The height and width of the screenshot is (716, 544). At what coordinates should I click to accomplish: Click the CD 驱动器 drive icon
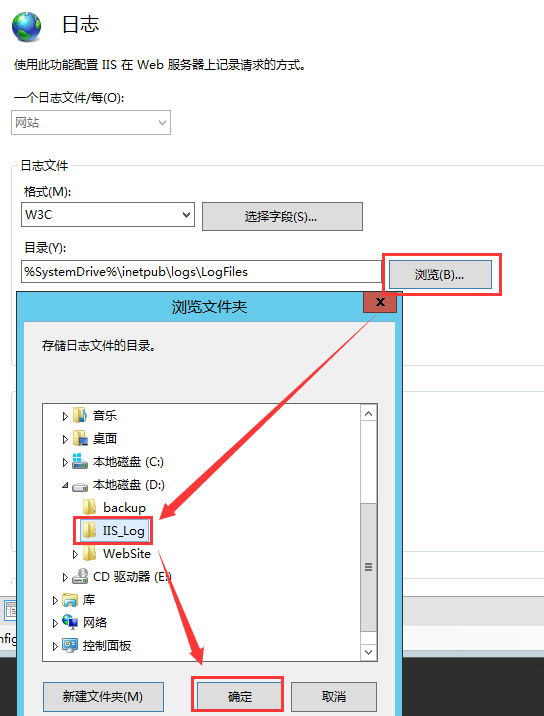[80, 576]
